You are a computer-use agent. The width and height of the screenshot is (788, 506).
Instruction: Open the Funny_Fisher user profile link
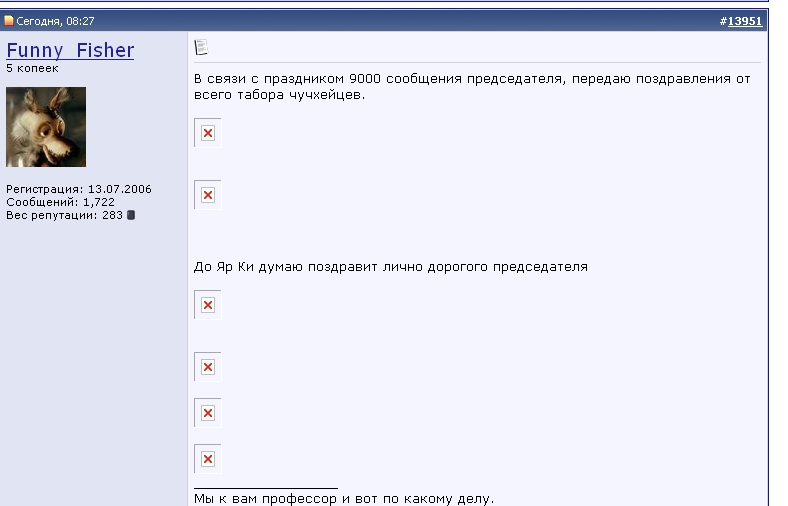(70, 50)
